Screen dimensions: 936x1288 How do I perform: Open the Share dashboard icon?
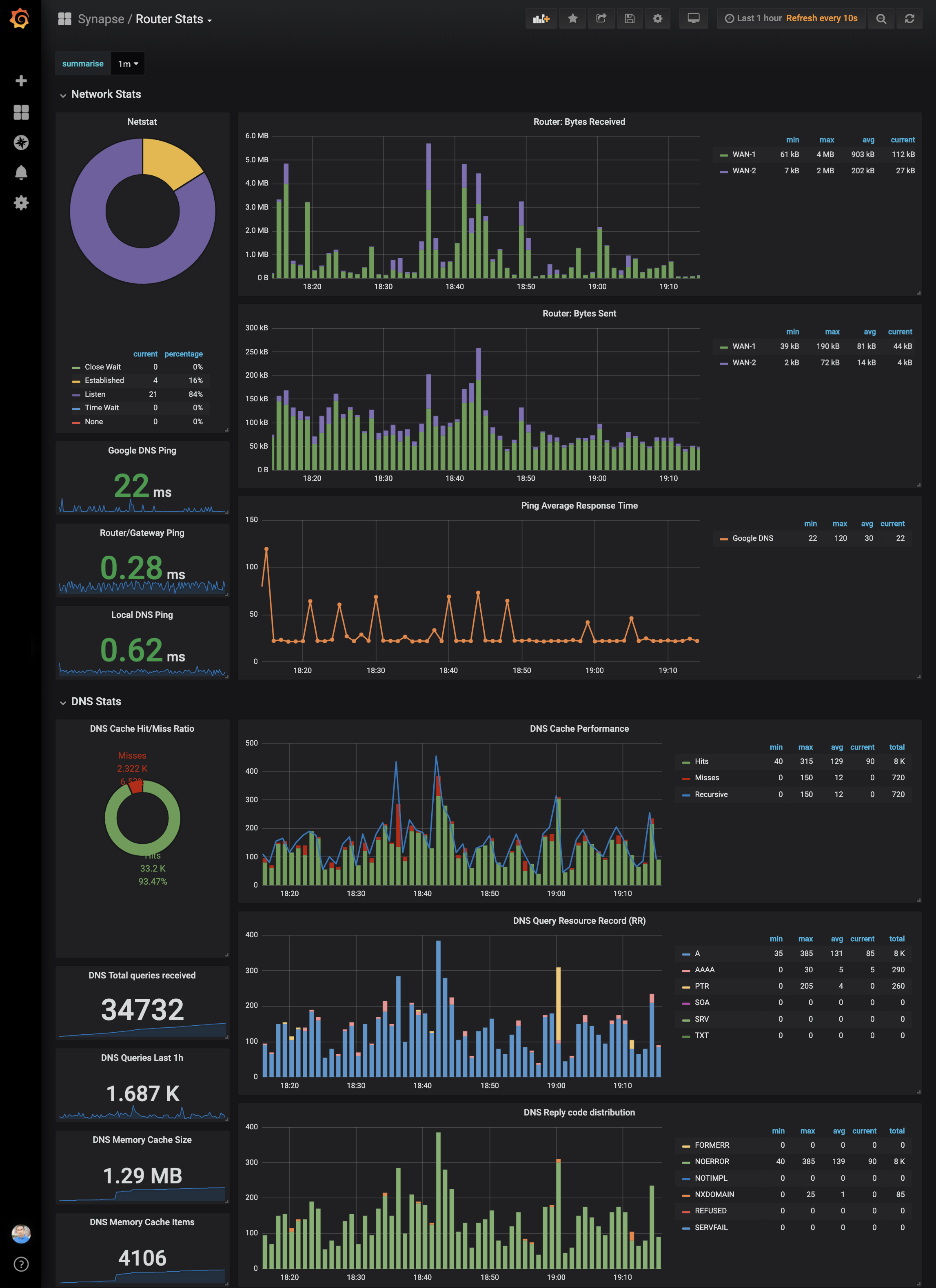(x=601, y=19)
